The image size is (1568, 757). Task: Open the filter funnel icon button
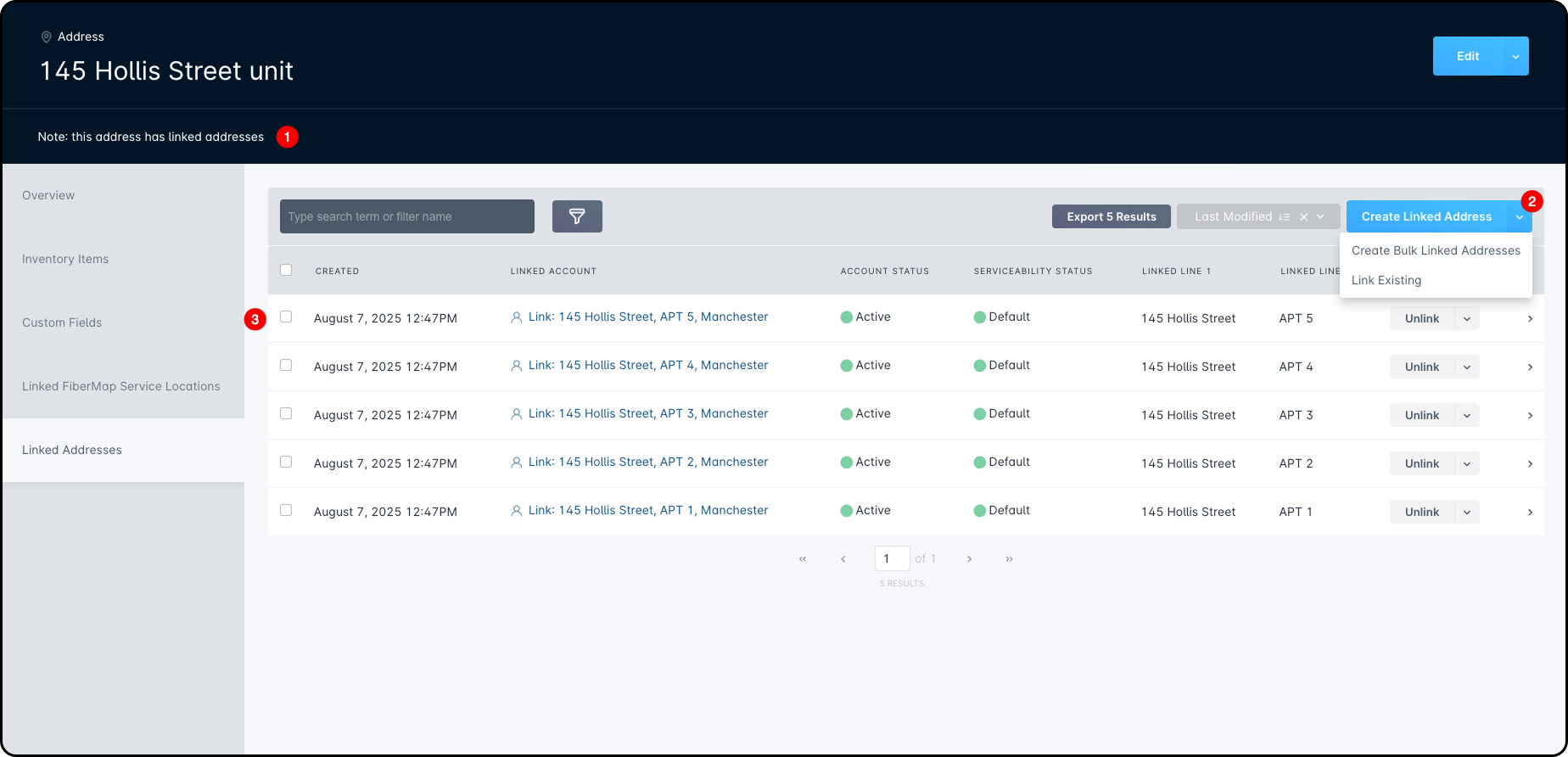pos(577,216)
